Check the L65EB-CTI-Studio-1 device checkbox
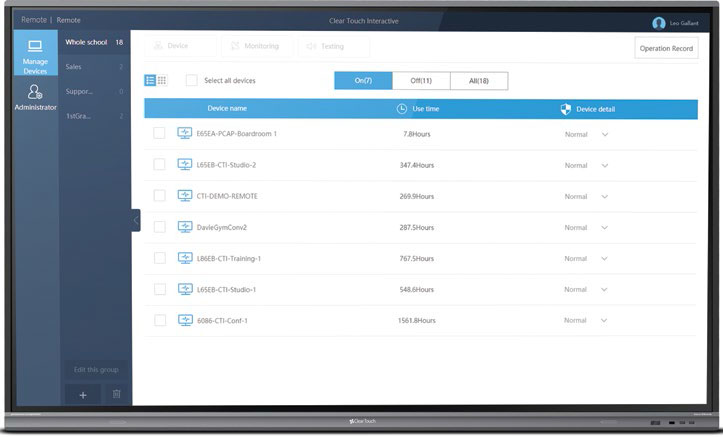The width and height of the screenshot is (723, 437). click(x=160, y=289)
